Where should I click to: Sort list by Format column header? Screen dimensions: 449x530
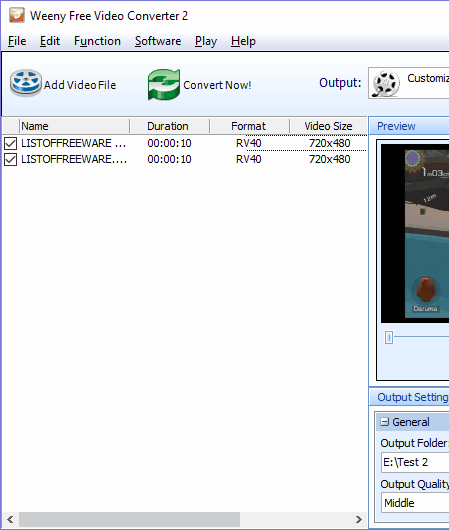[x=249, y=126]
